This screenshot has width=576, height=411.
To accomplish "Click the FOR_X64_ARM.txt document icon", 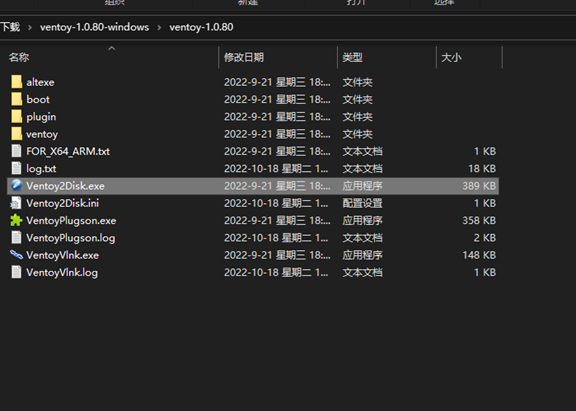I will [x=17, y=151].
